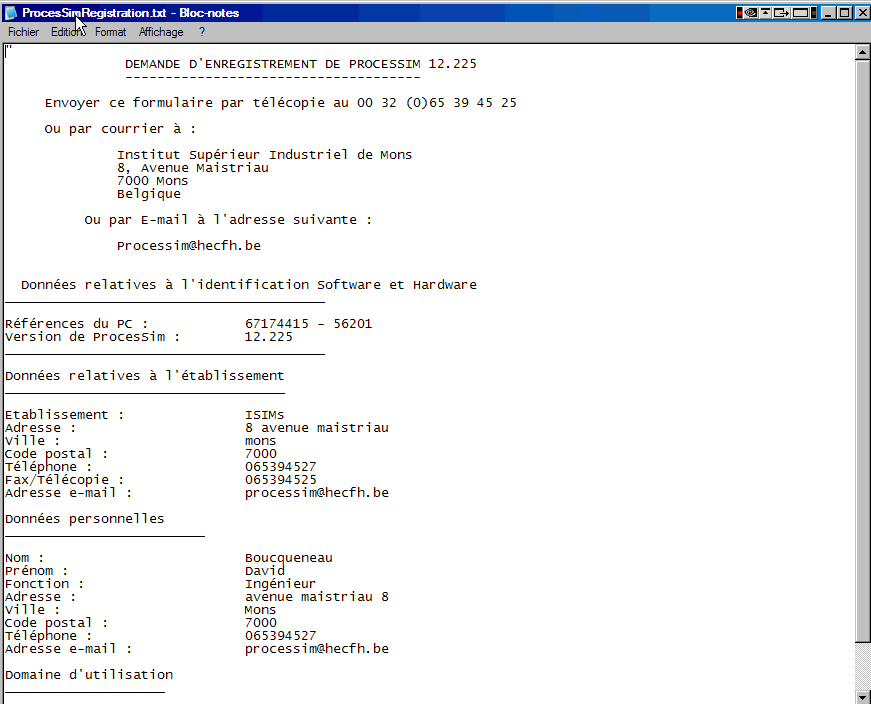871x704 pixels.
Task: Click the line '8, Avenue Maistriau'
Action: point(193,168)
